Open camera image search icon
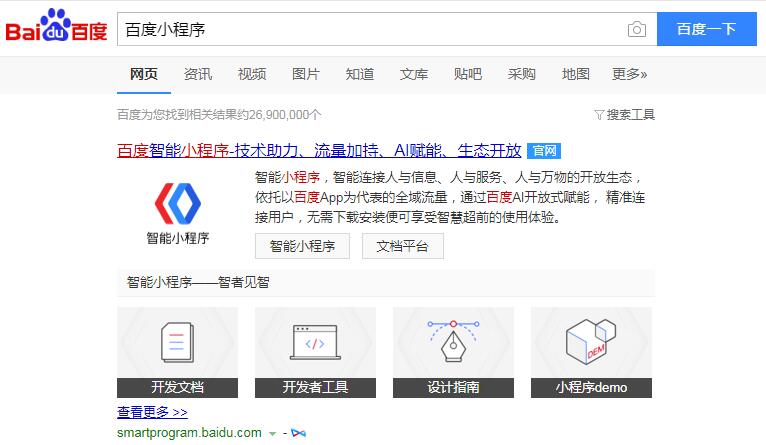 [637, 29]
